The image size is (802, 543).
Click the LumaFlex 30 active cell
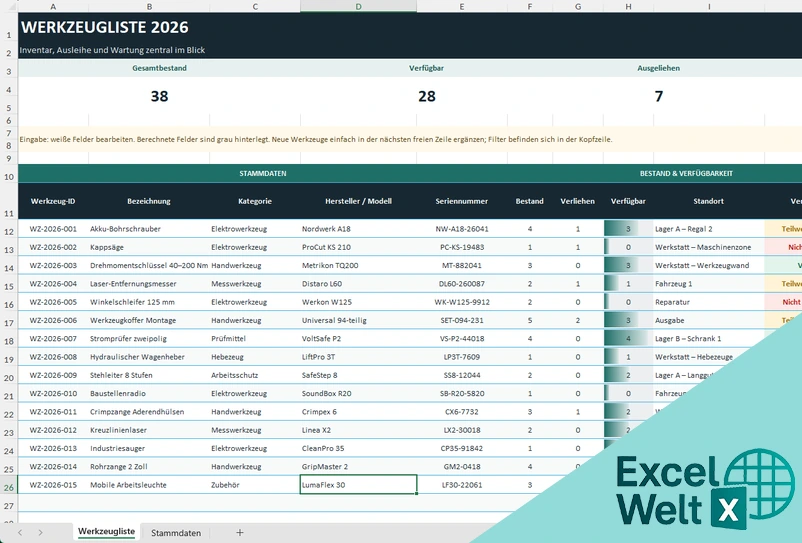click(358, 485)
